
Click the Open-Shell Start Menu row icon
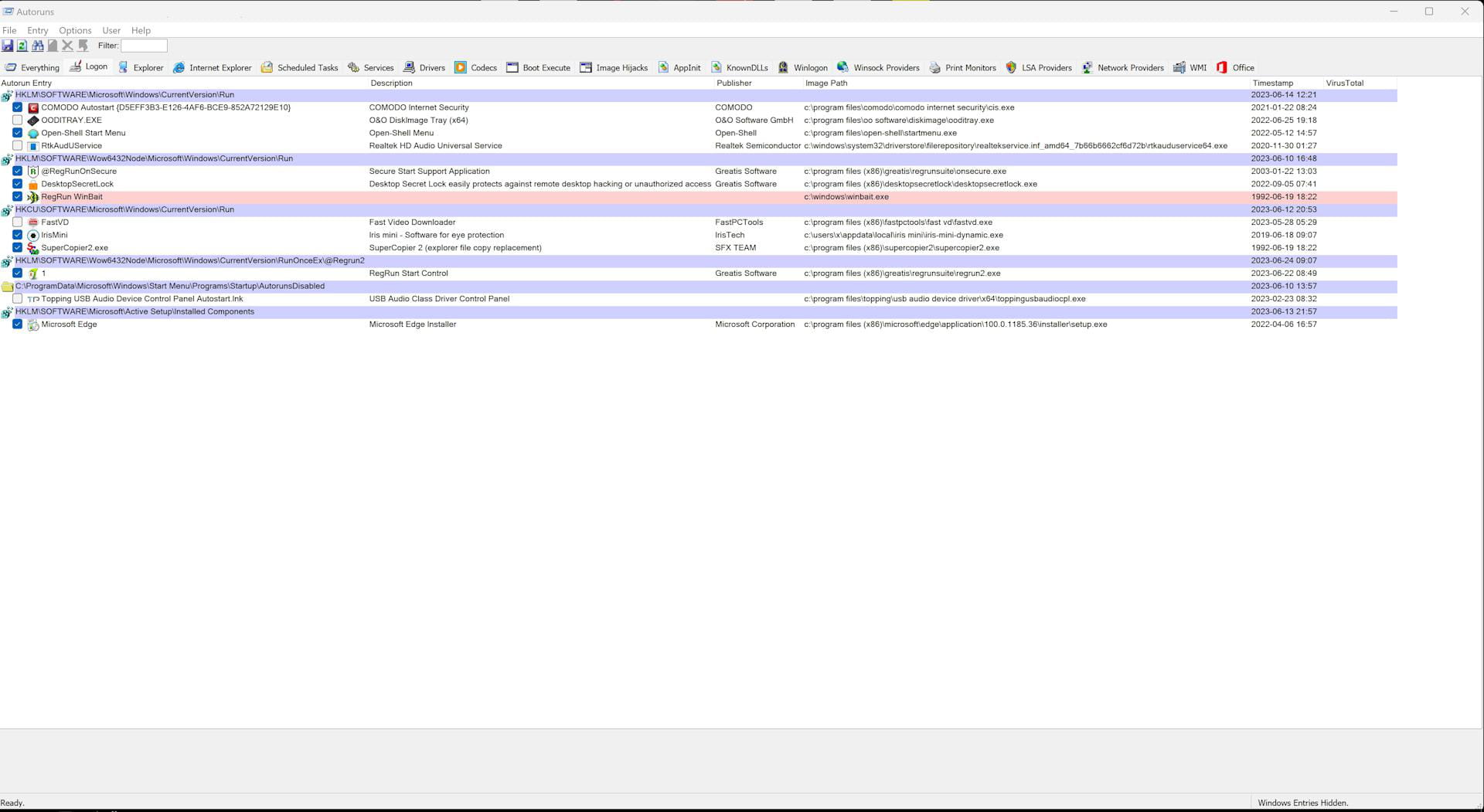click(33, 134)
